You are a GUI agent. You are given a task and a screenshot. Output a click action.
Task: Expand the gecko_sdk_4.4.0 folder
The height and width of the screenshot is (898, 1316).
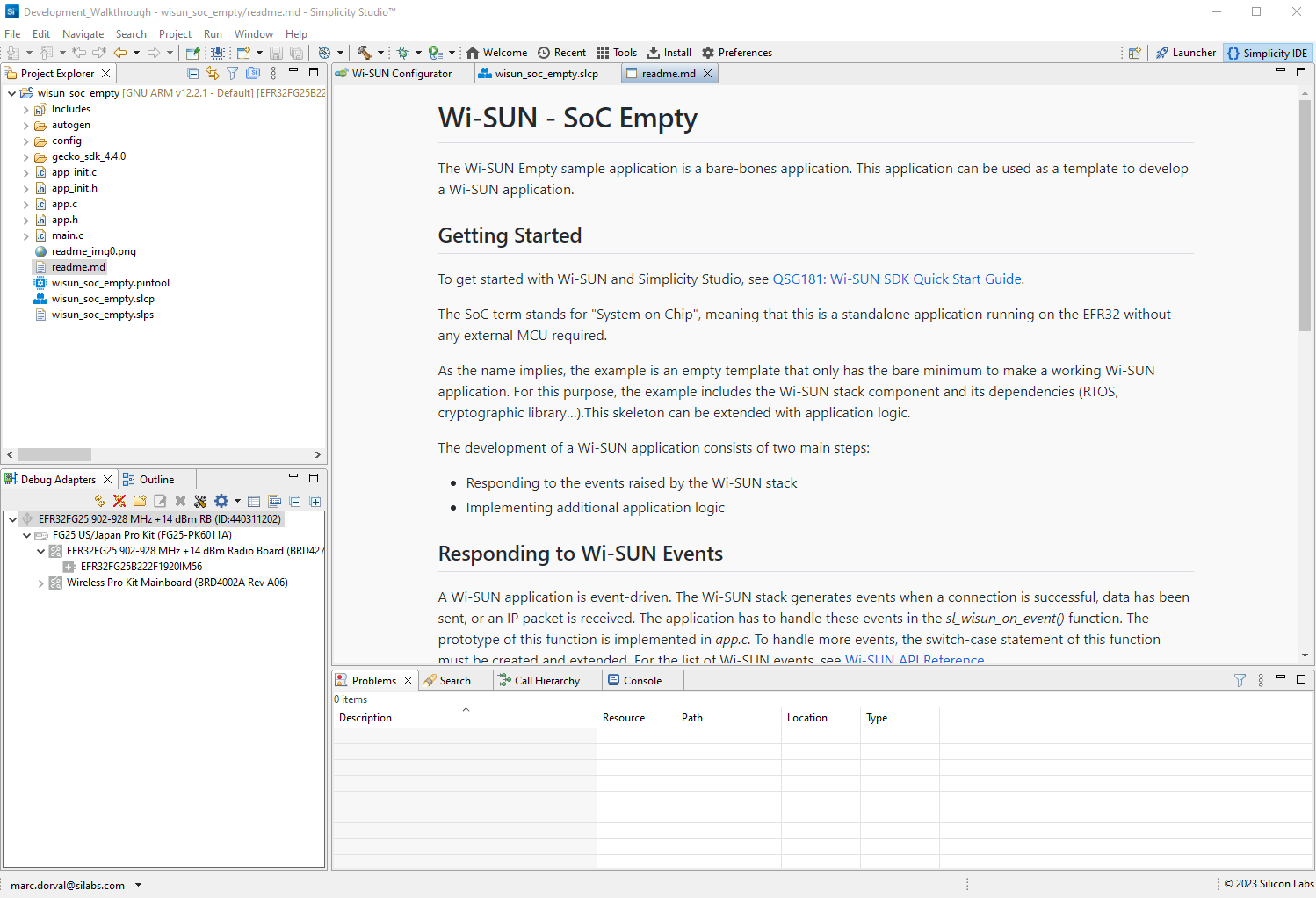(x=26, y=156)
